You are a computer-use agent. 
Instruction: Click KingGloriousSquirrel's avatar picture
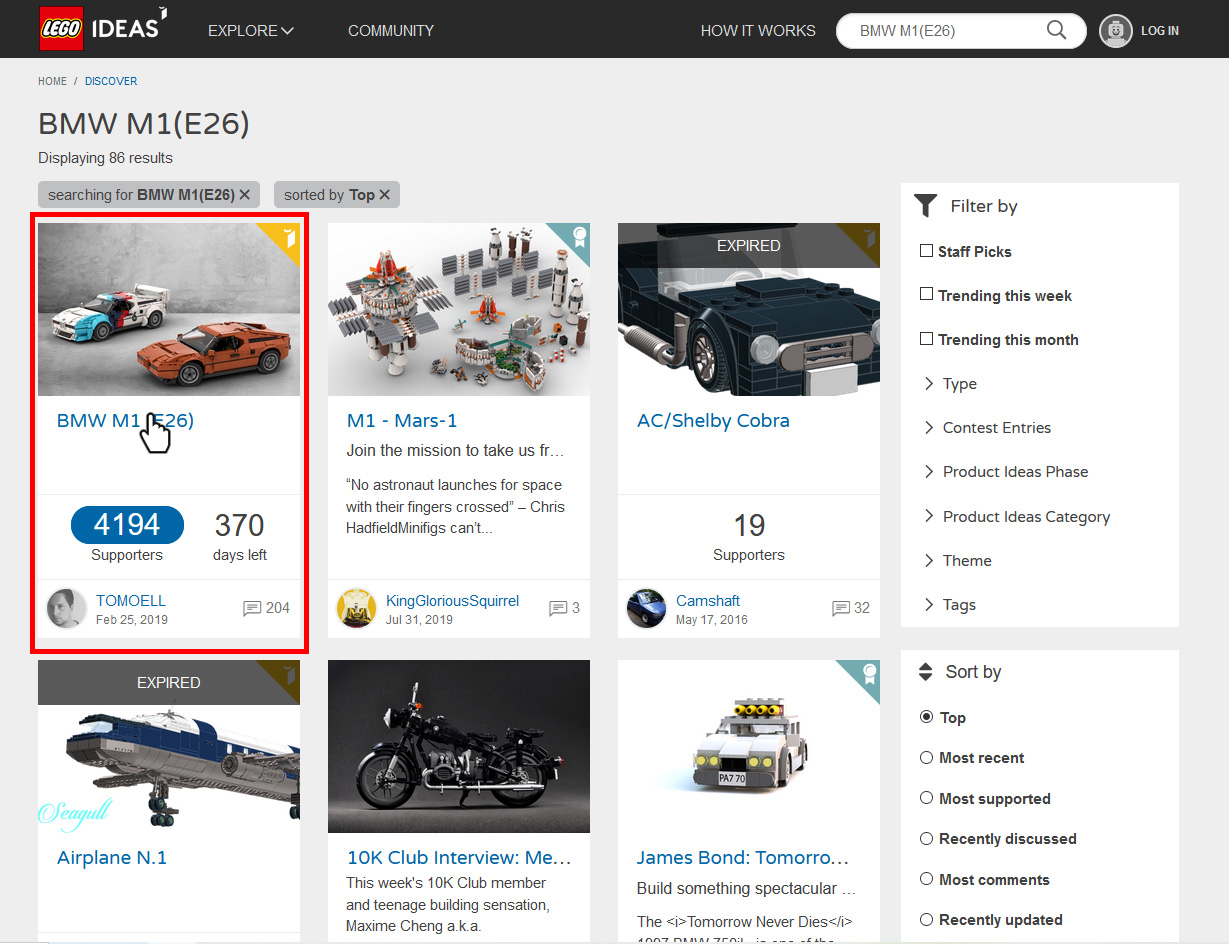pos(356,608)
